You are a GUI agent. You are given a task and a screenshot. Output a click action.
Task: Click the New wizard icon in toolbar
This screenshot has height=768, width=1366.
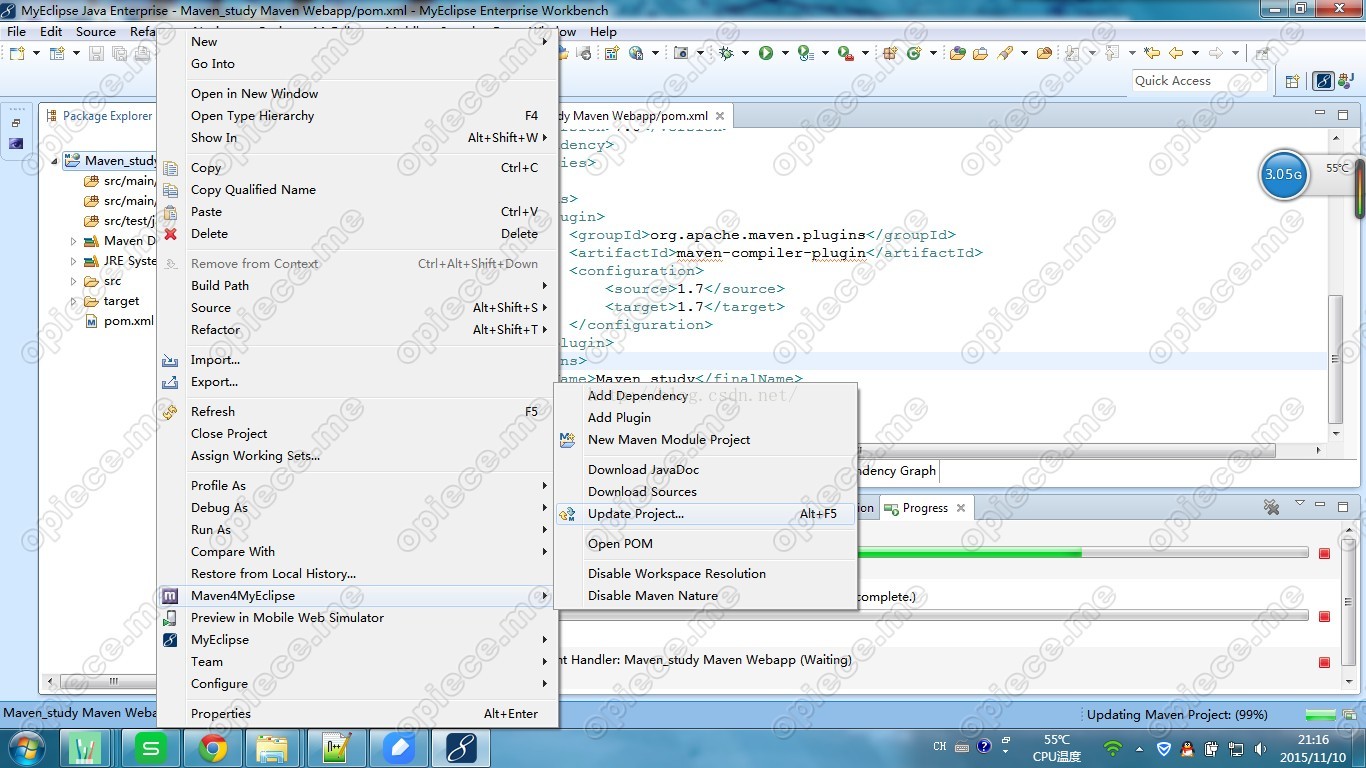click(x=17, y=53)
